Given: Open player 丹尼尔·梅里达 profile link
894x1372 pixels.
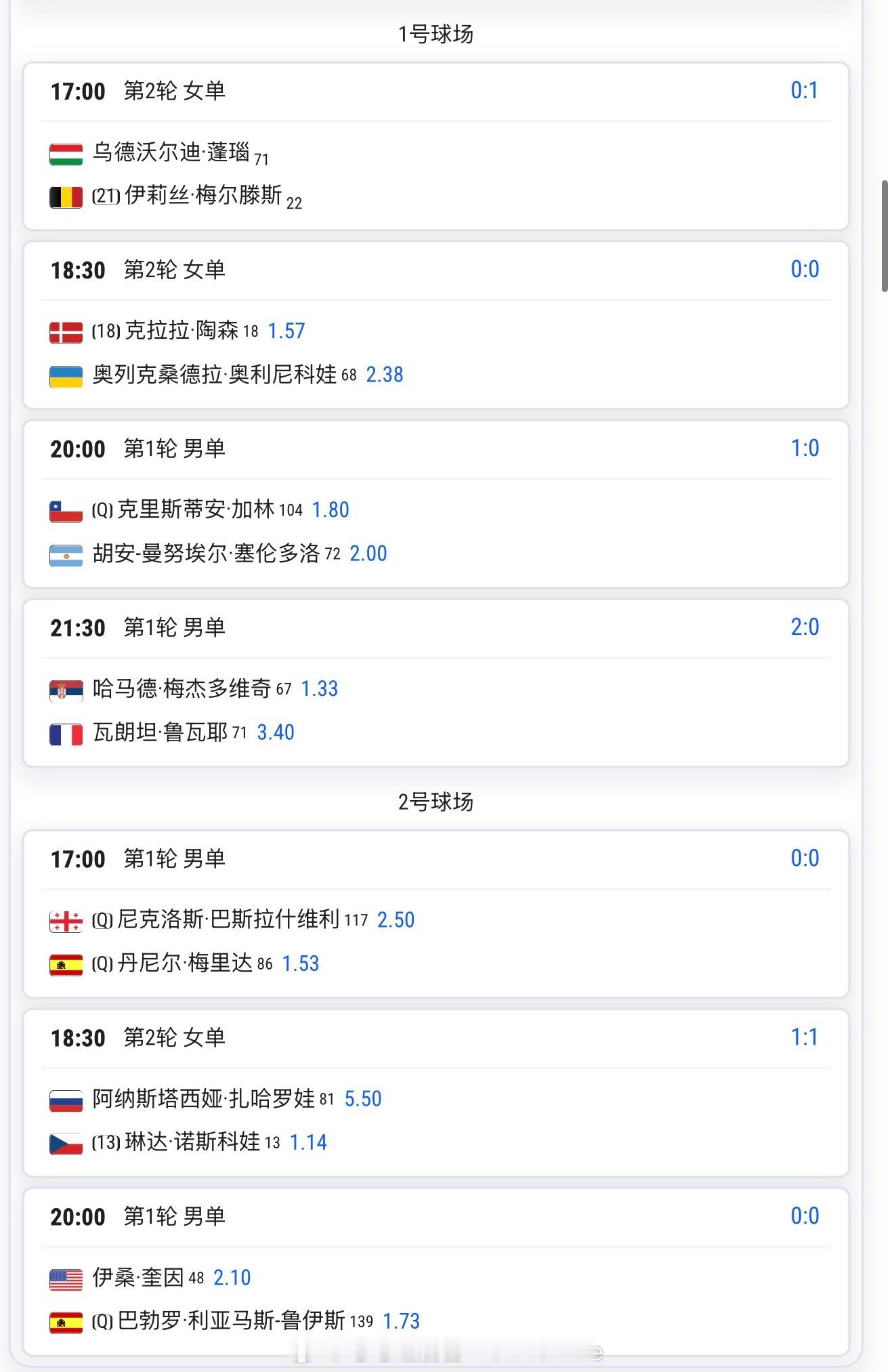Looking at the screenshot, I should point(185,963).
